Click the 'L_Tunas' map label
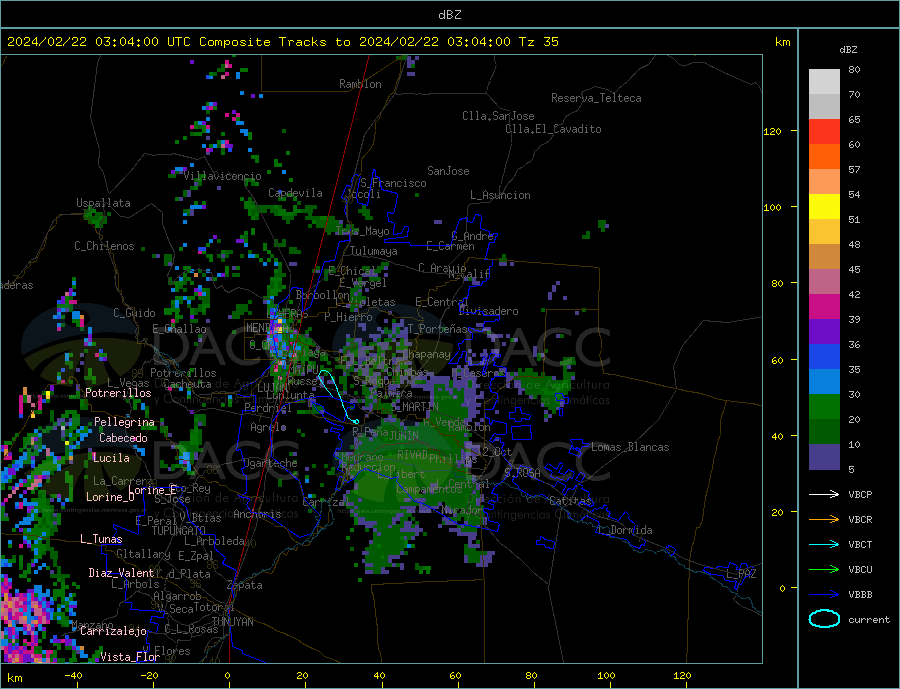The height and width of the screenshot is (689, 900). point(102,539)
